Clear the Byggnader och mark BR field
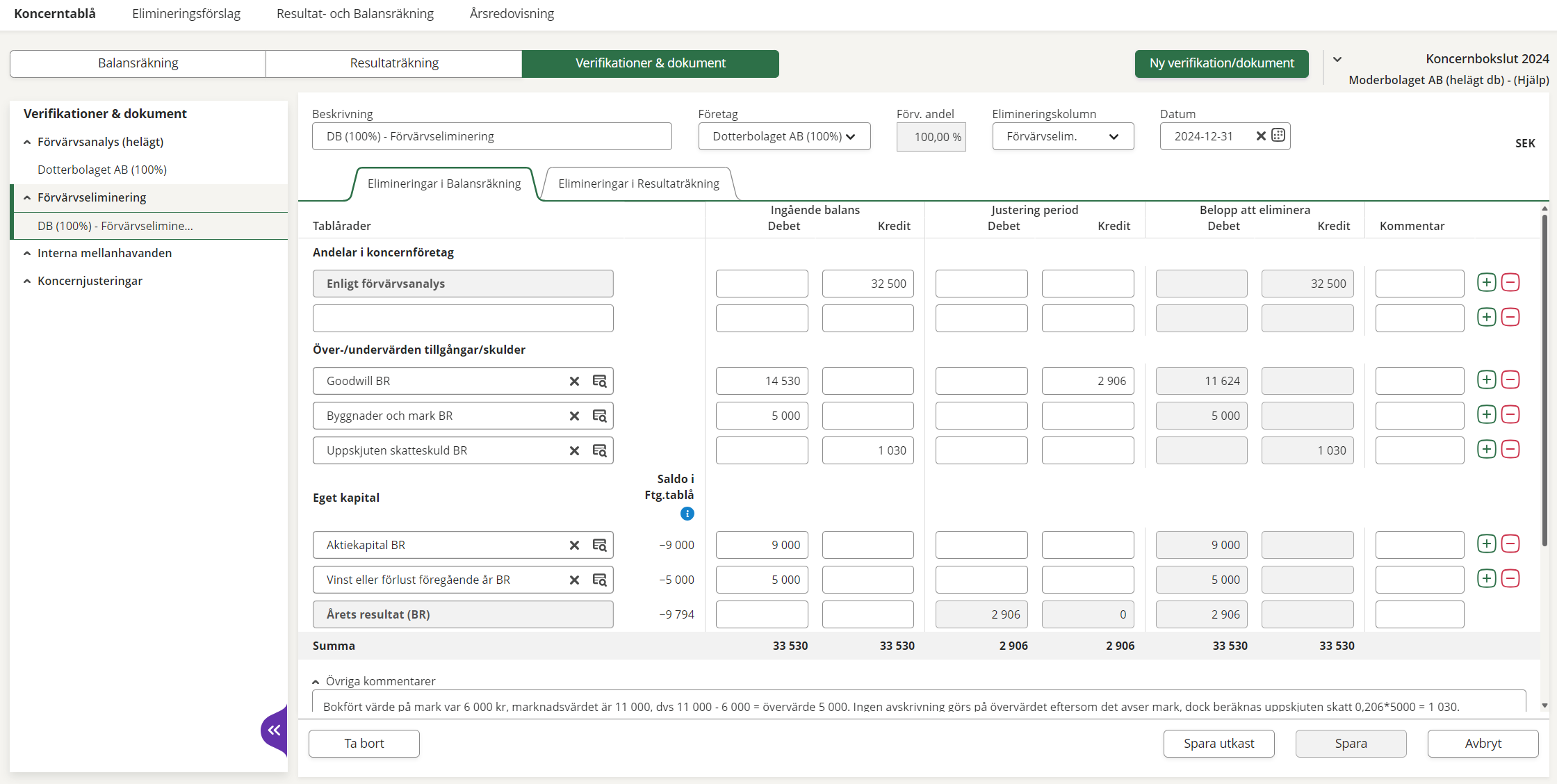The height and width of the screenshot is (784, 1557). pyautogui.click(x=574, y=416)
